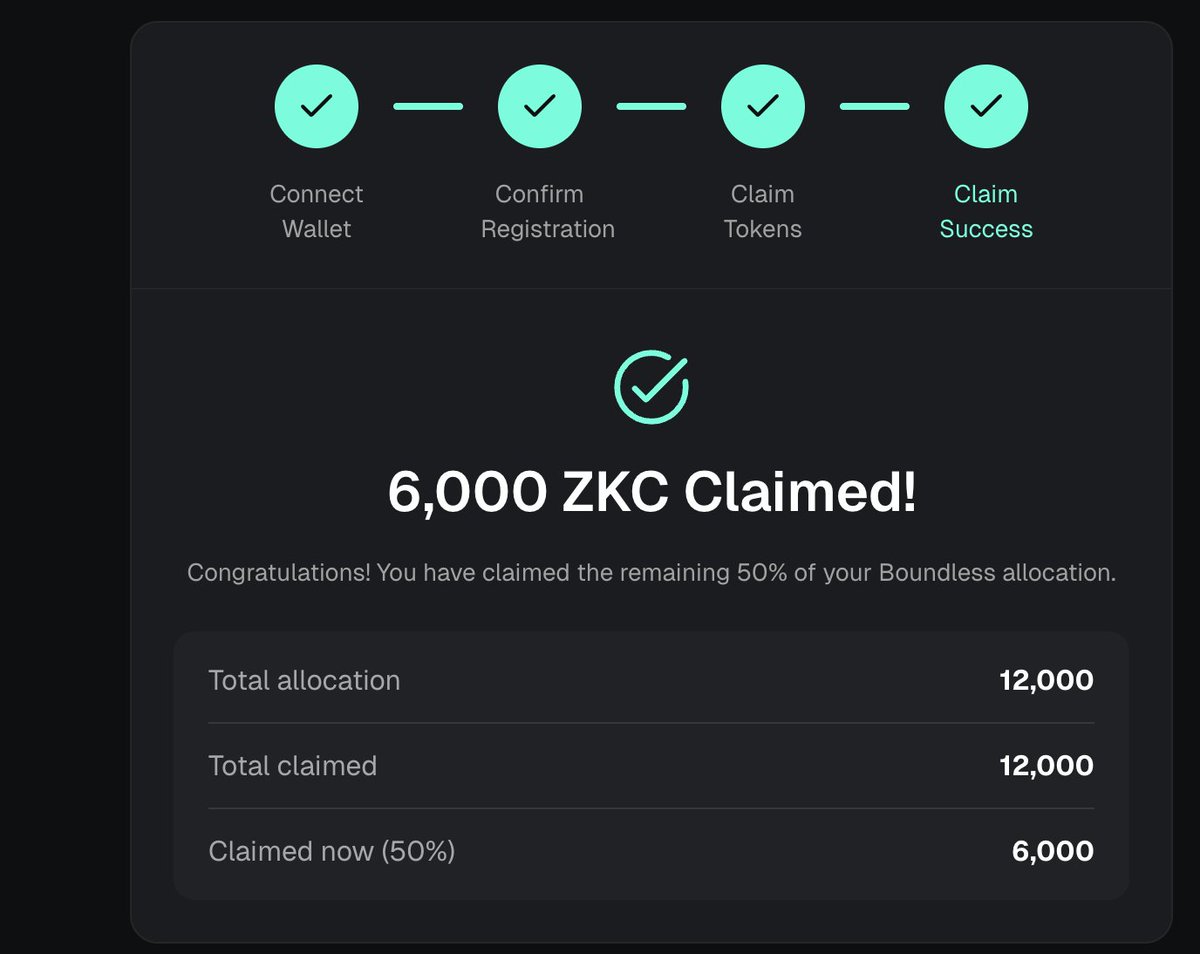Image resolution: width=1200 pixels, height=954 pixels.
Task: Select the Claim Tokens step label
Action: click(762, 211)
